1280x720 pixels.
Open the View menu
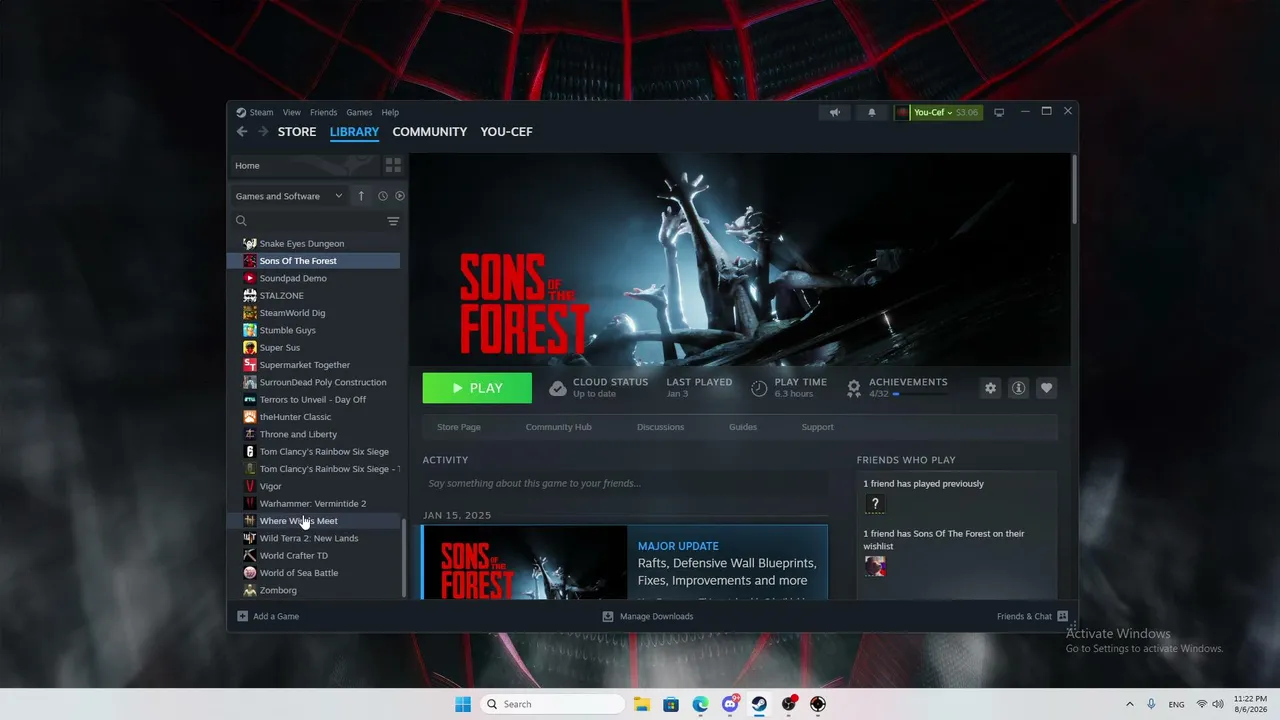click(x=291, y=112)
